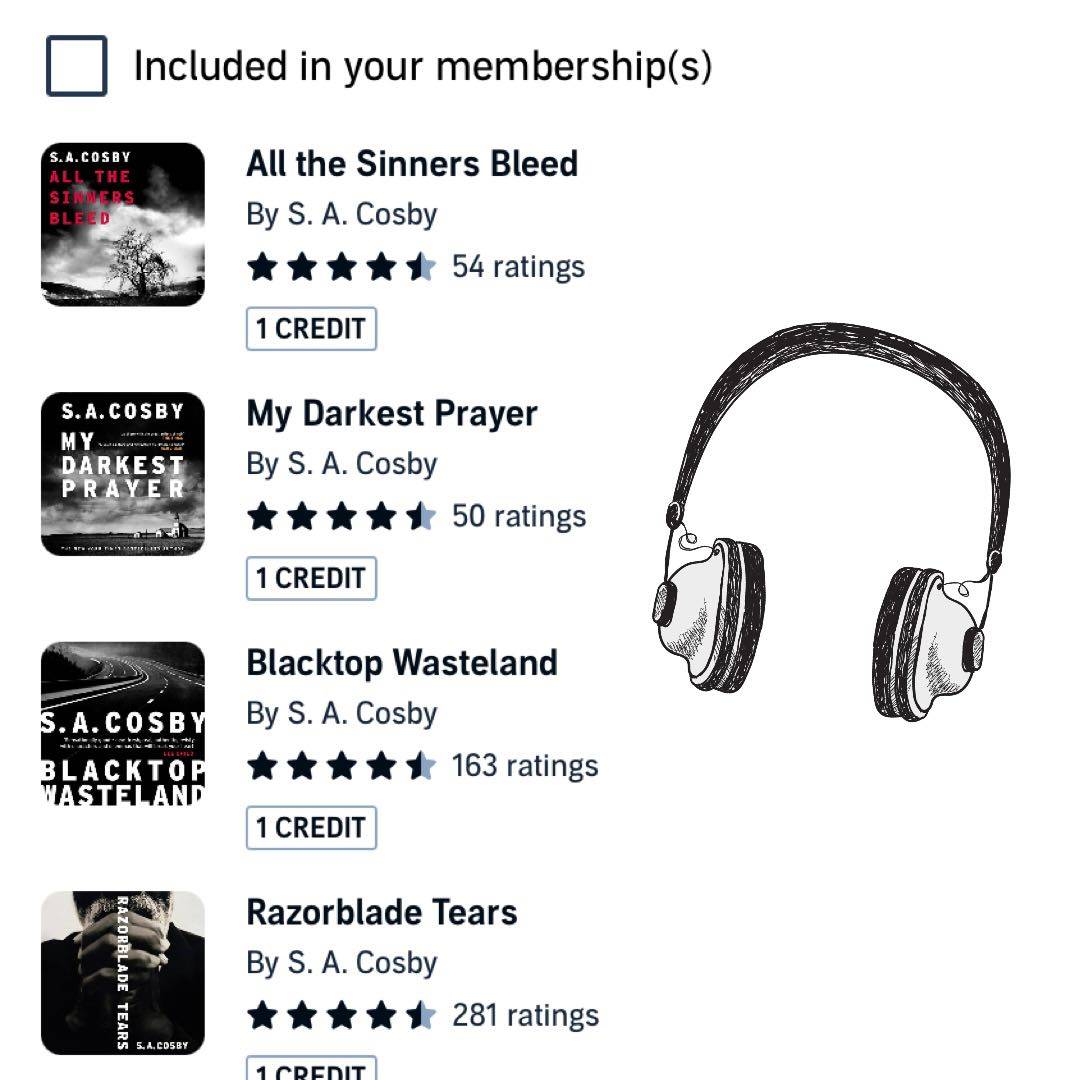Open Razorblade Tears cover thumbnail
The height and width of the screenshot is (1080, 1080).
[123, 972]
